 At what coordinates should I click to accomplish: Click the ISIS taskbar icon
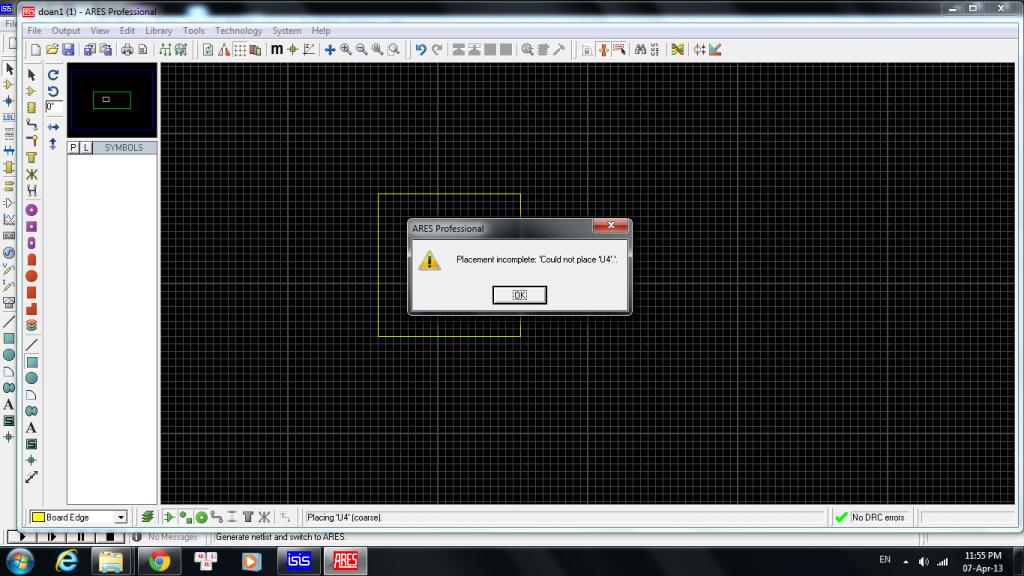pyautogui.click(x=299, y=560)
